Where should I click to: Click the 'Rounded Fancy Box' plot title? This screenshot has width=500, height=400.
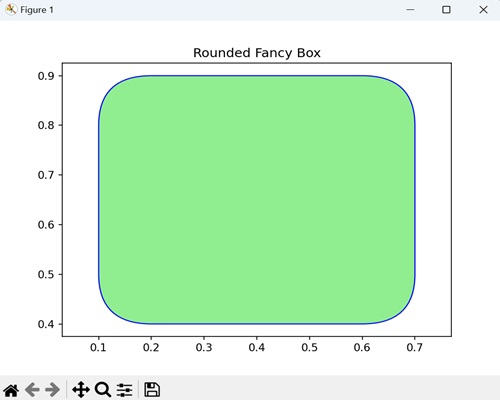[x=257, y=53]
